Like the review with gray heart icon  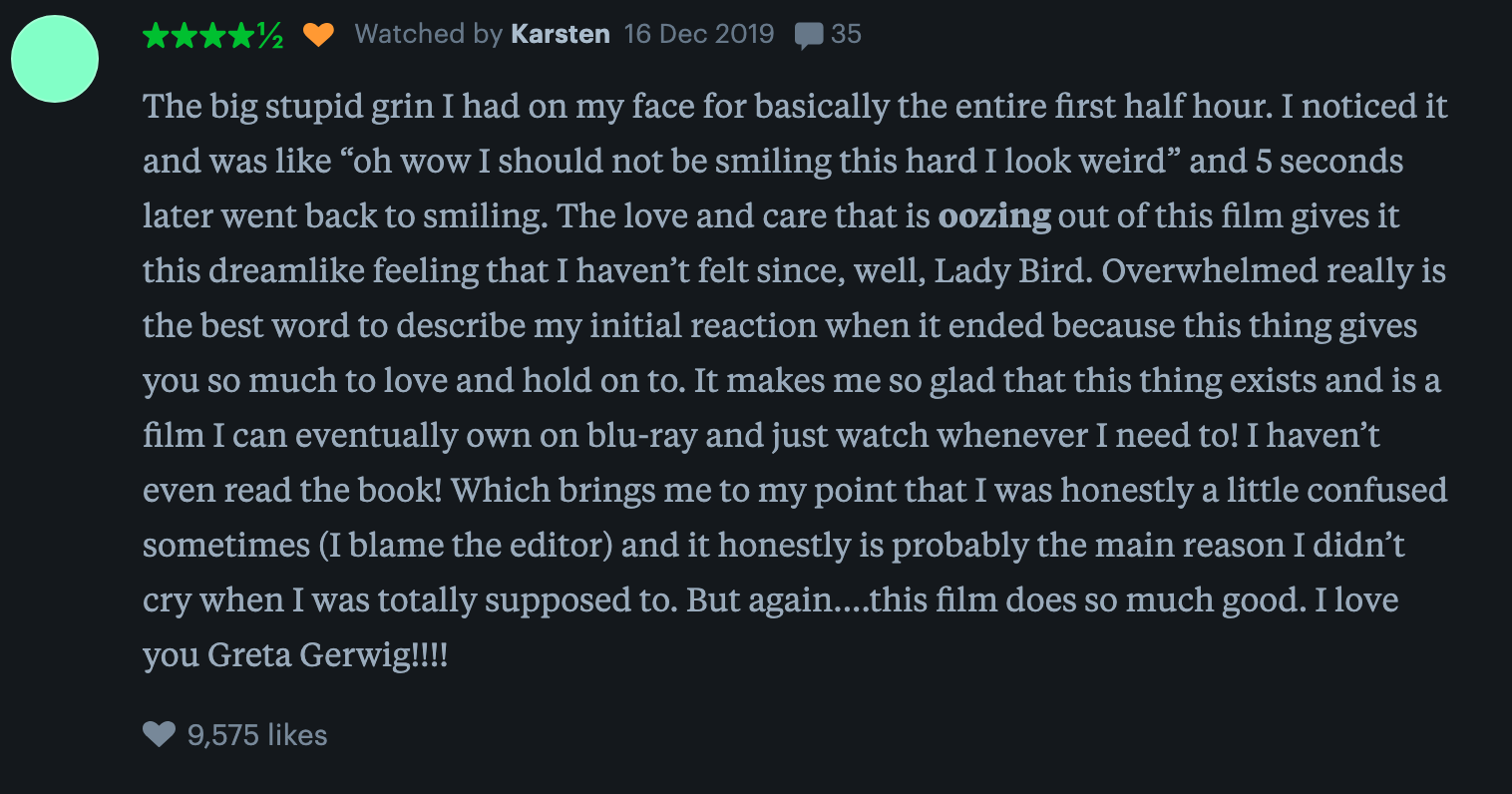point(159,735)
